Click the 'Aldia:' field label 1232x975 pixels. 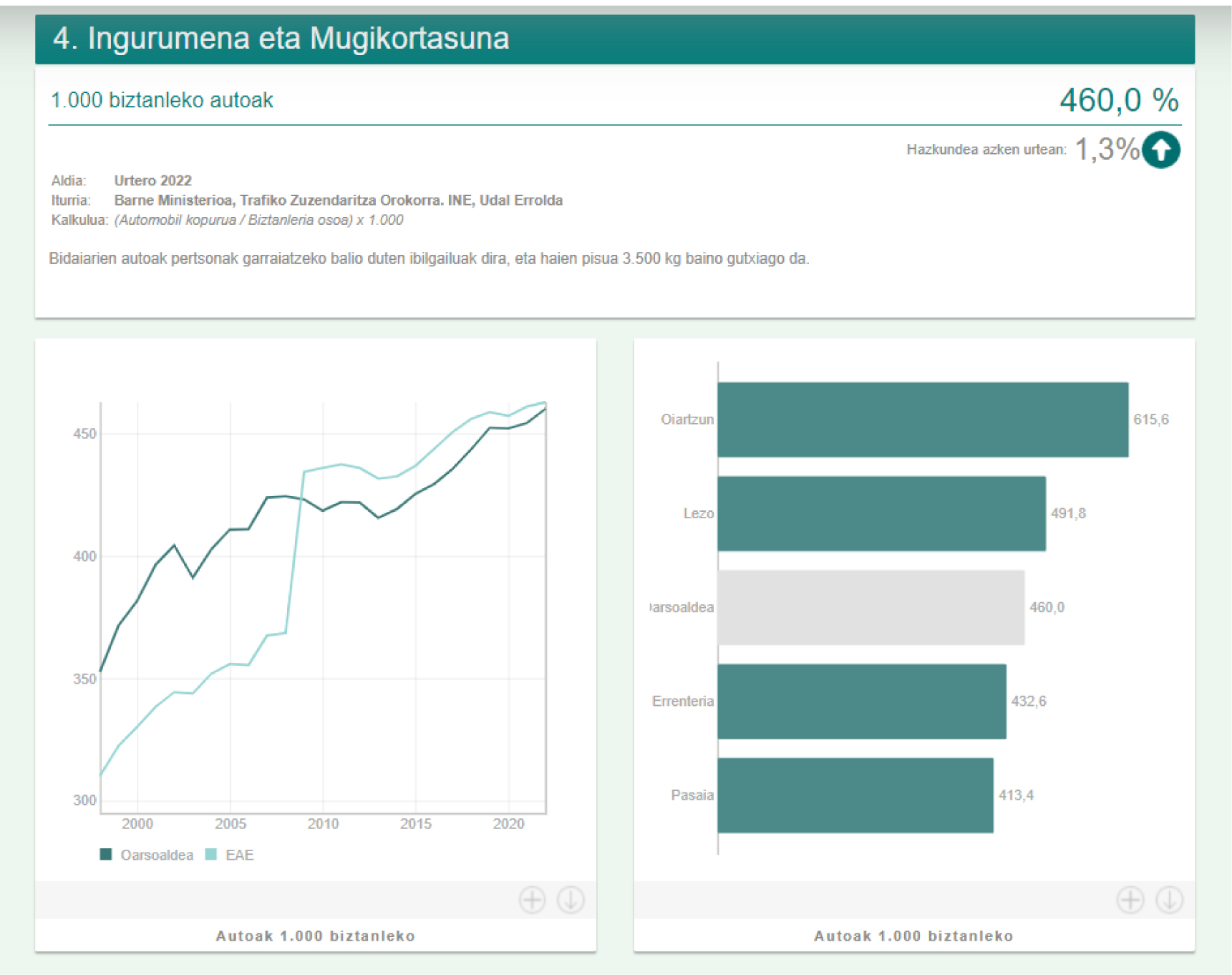pos(69,180)
